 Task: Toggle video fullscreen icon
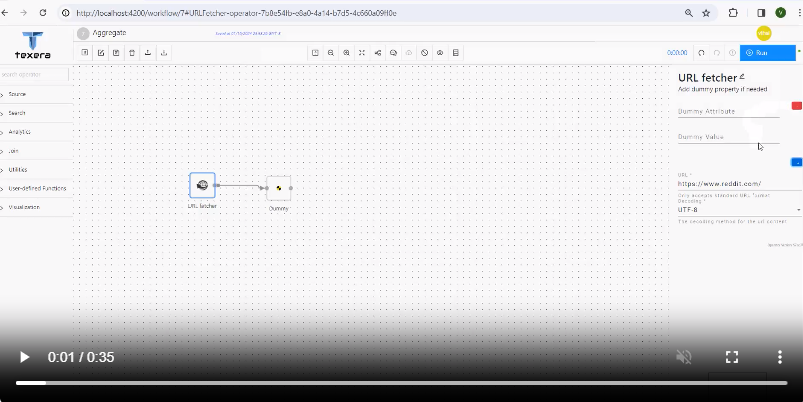pos(732,357)
